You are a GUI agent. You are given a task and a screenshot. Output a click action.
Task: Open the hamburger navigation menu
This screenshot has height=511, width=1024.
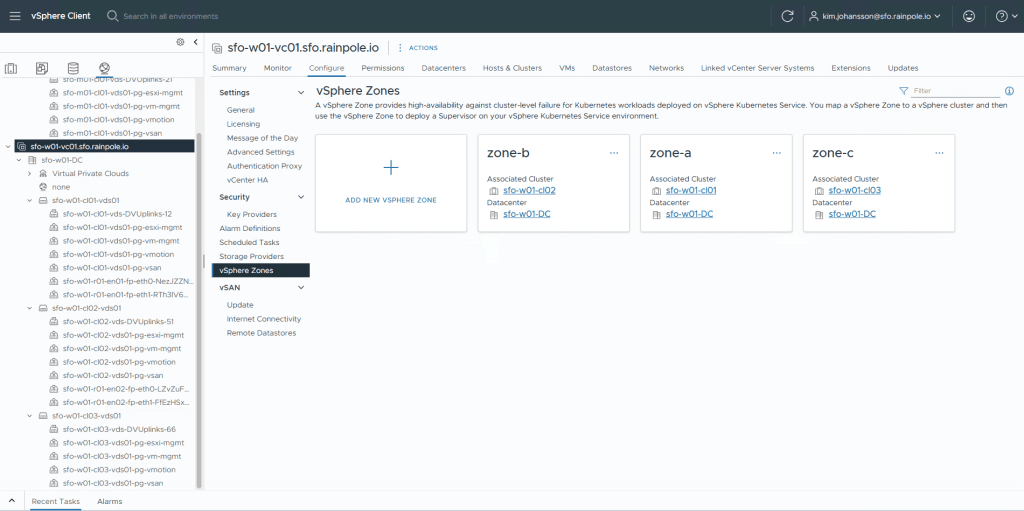click(x=15, y=16)
